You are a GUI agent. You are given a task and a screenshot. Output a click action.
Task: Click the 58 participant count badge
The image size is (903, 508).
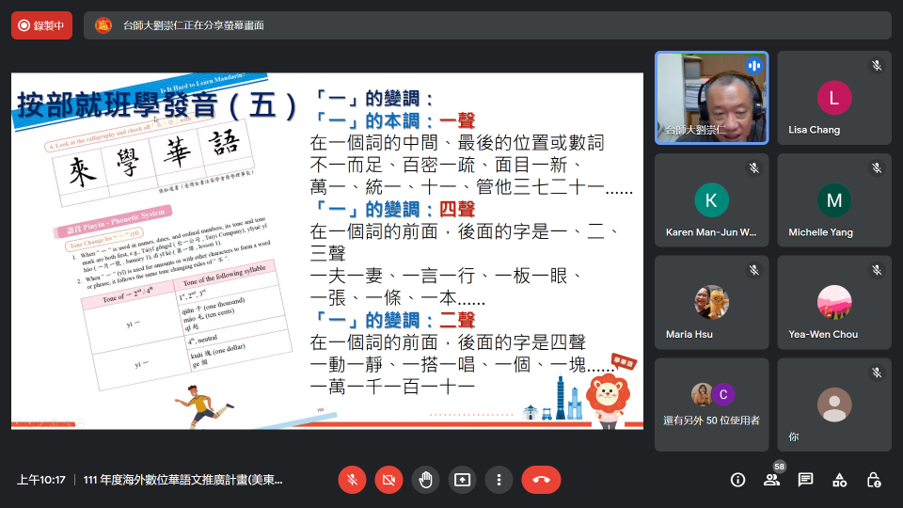point(779,467)
